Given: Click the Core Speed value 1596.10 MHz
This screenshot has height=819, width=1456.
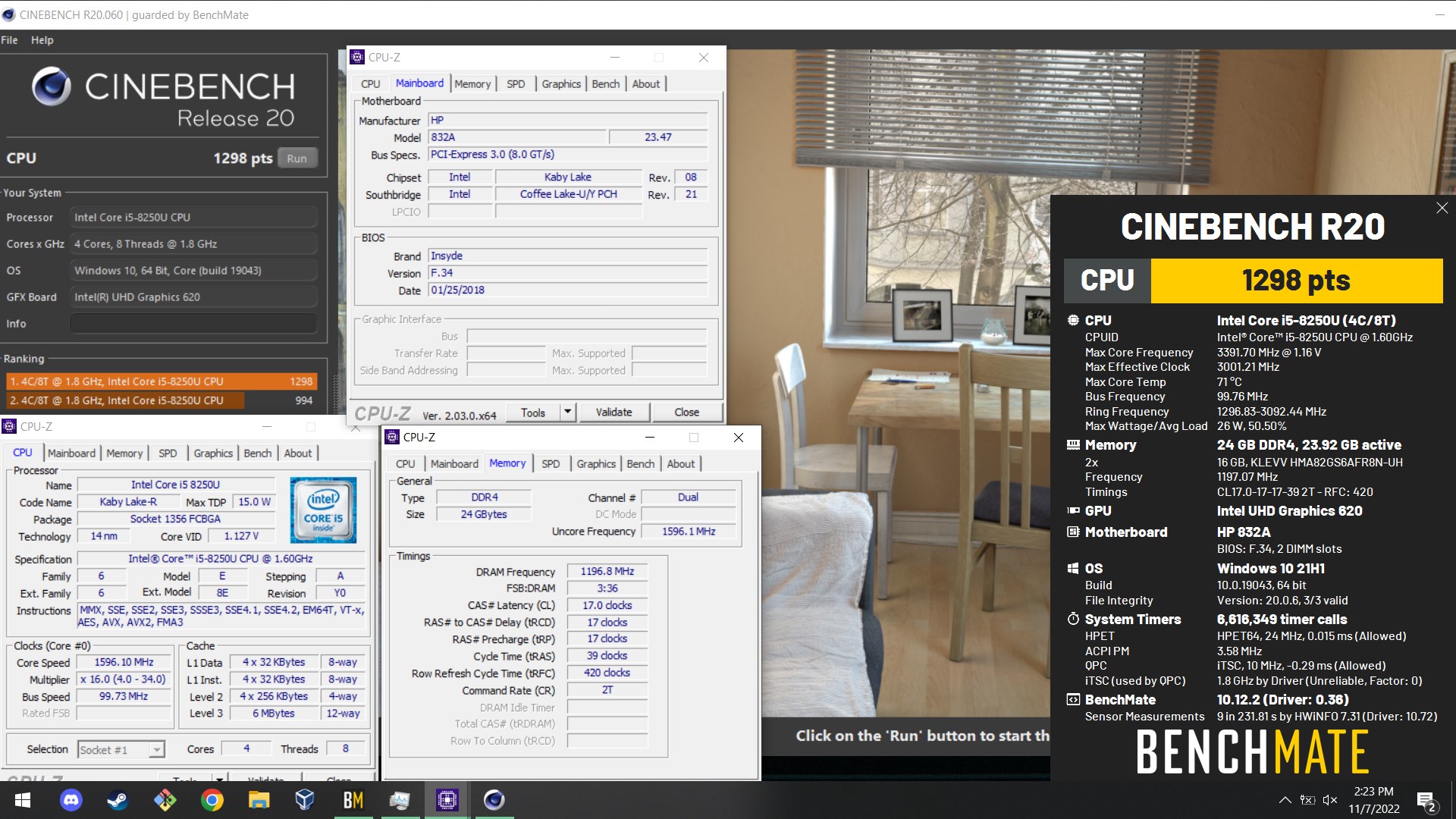Looking at the screenshot, I should click(x=124, y=663).
